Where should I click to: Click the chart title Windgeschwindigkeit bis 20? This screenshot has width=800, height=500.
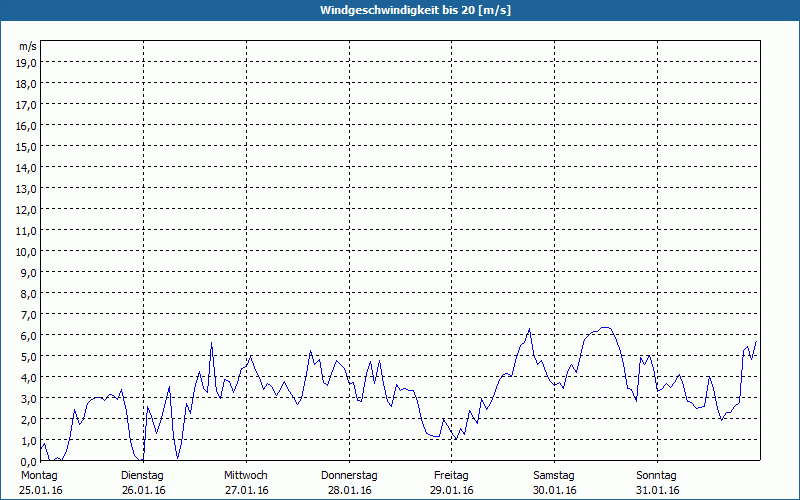400,10
